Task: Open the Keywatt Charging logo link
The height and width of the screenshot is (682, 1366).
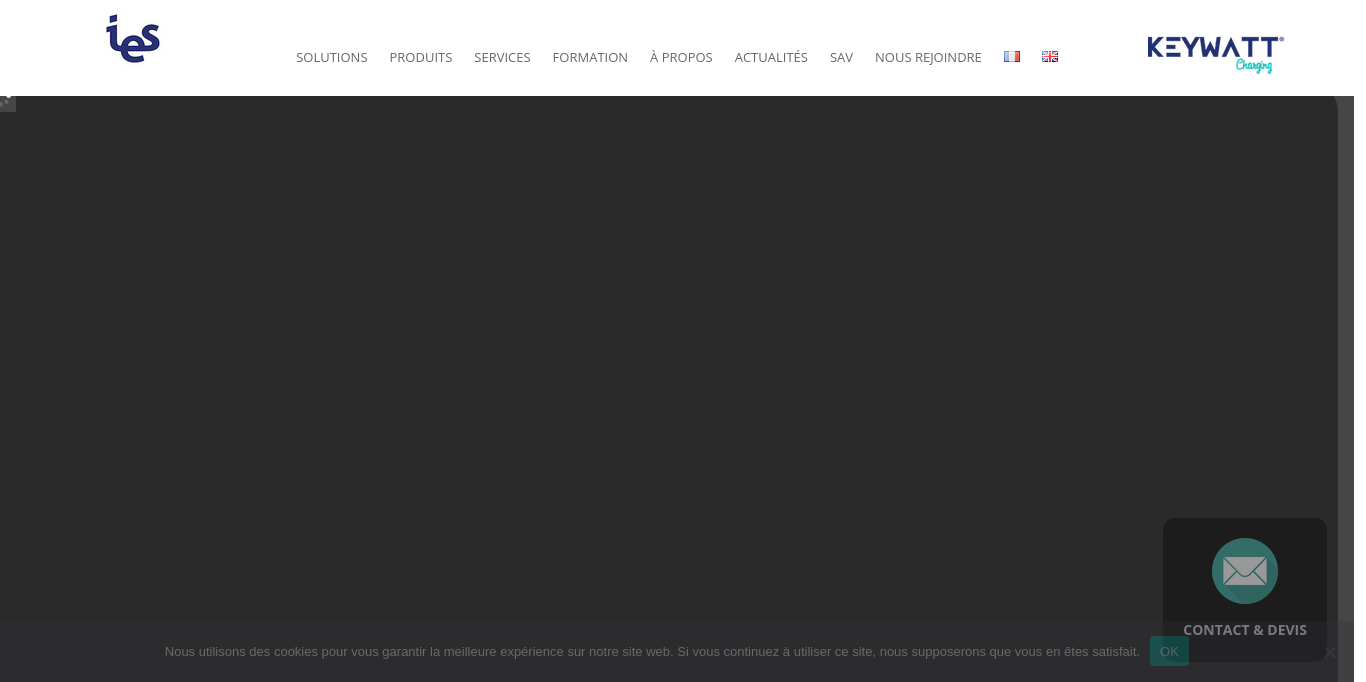Action: 1215,54
